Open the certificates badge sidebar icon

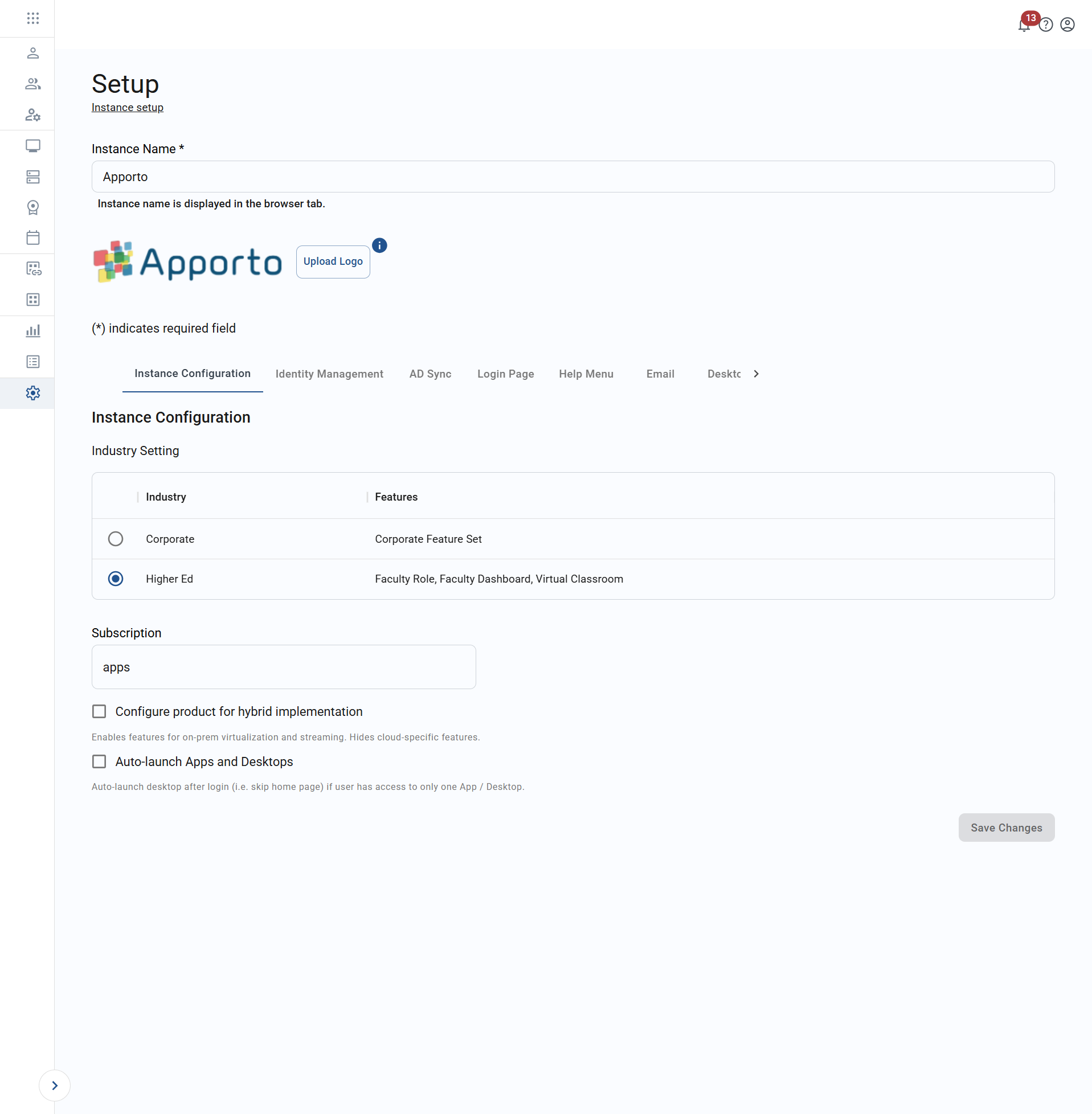(32, 207)
